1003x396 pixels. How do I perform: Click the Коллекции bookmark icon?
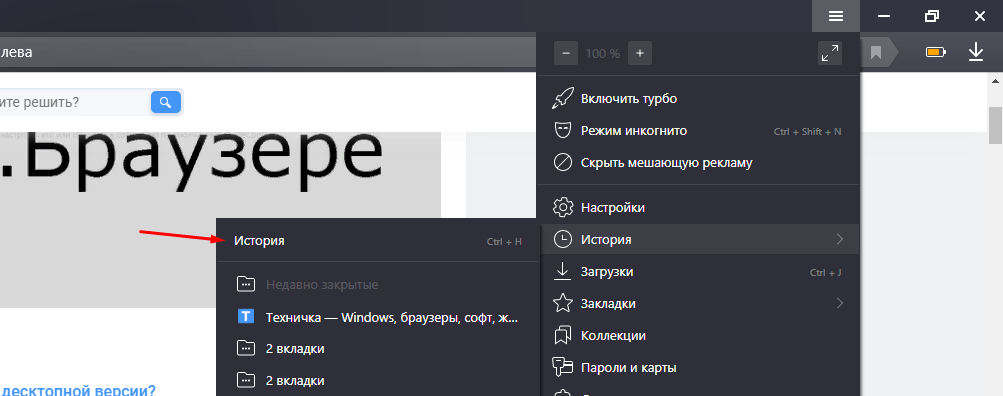(x=562, y=335)
